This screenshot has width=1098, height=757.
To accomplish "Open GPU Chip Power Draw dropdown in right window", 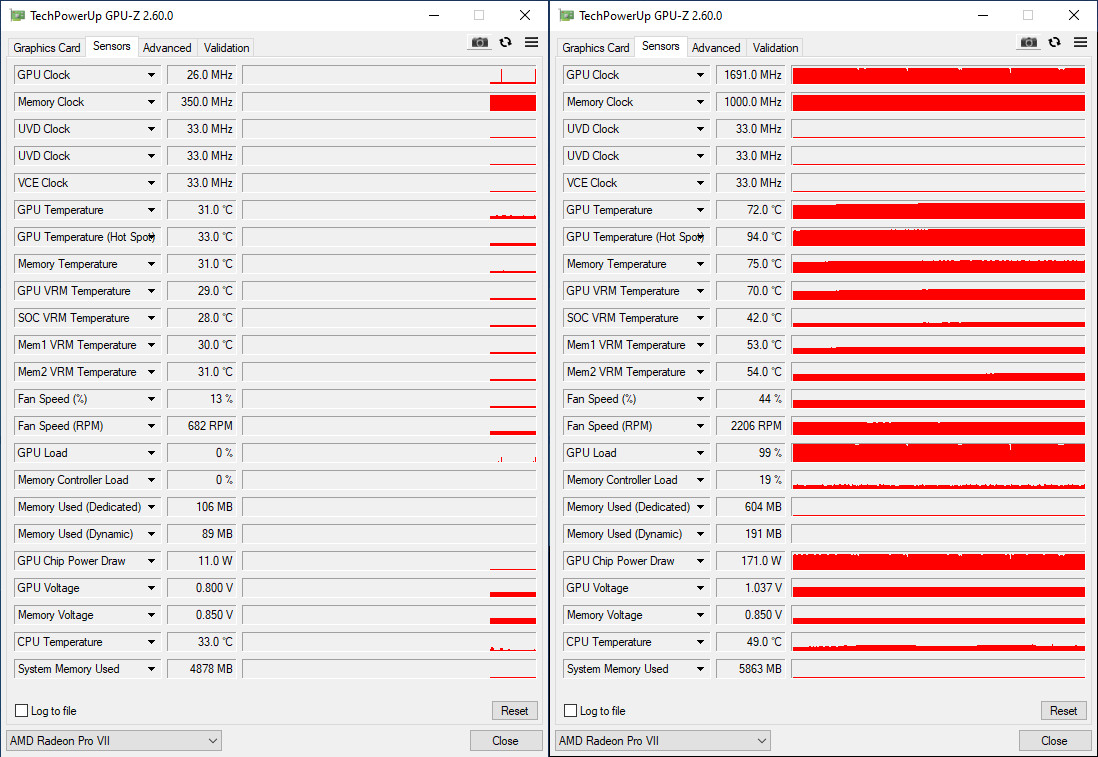I will (x=700, y=561).
